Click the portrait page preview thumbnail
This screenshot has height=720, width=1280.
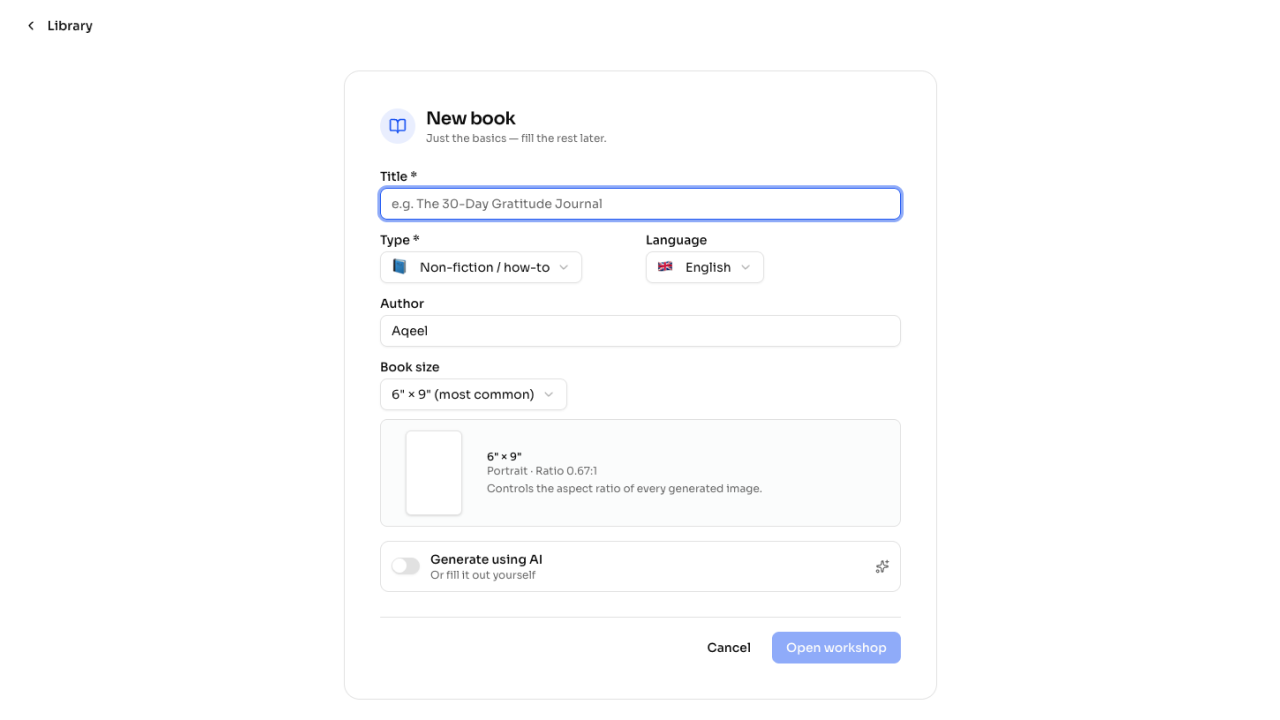click(434, 473)
